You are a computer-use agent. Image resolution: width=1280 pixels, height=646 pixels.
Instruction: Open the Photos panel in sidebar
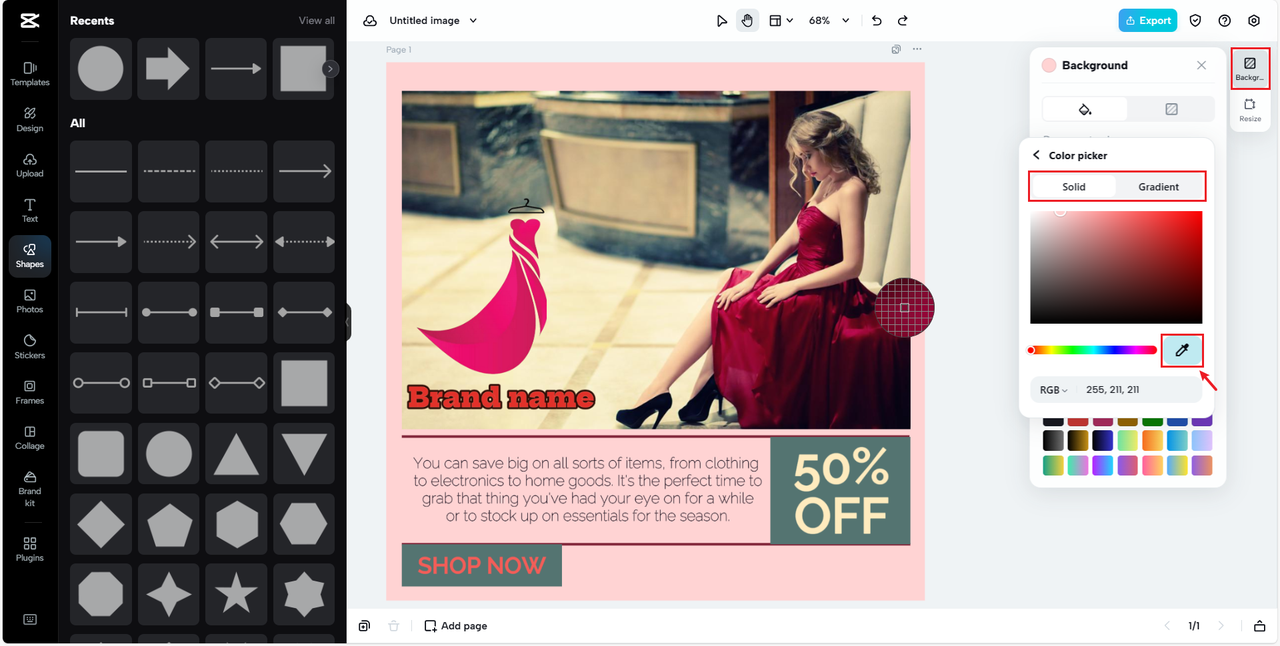[x=30, y=301]
